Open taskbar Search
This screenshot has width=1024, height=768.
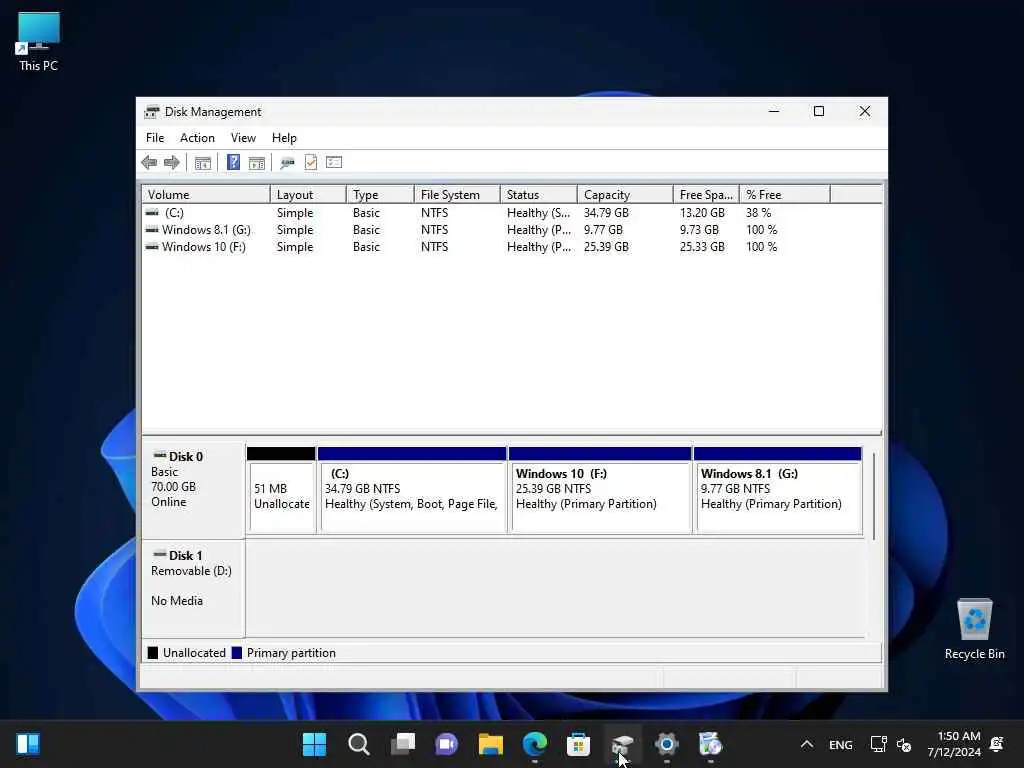359,744
